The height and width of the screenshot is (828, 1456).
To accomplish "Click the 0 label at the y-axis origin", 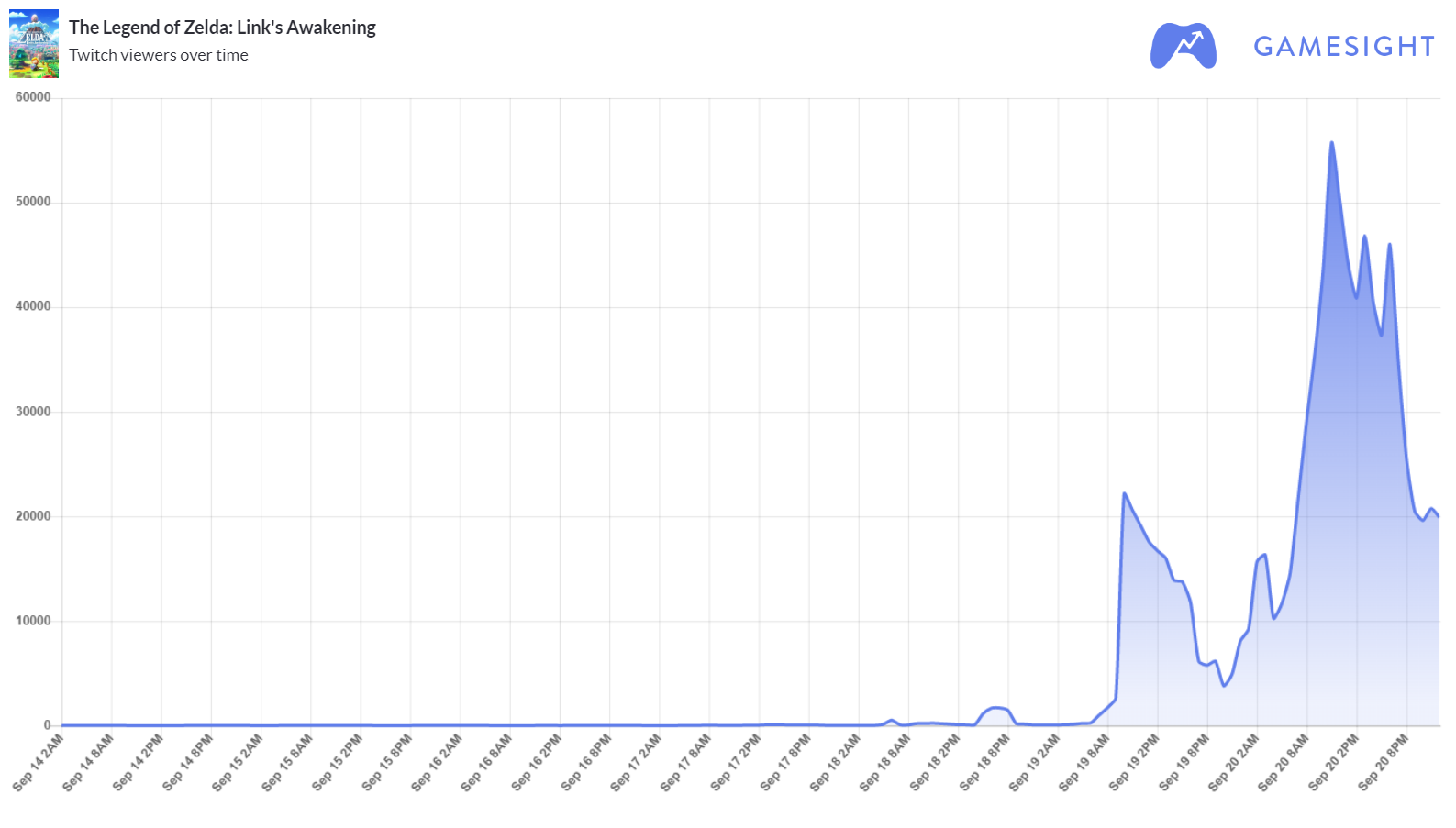I will [x=48, y=725].
